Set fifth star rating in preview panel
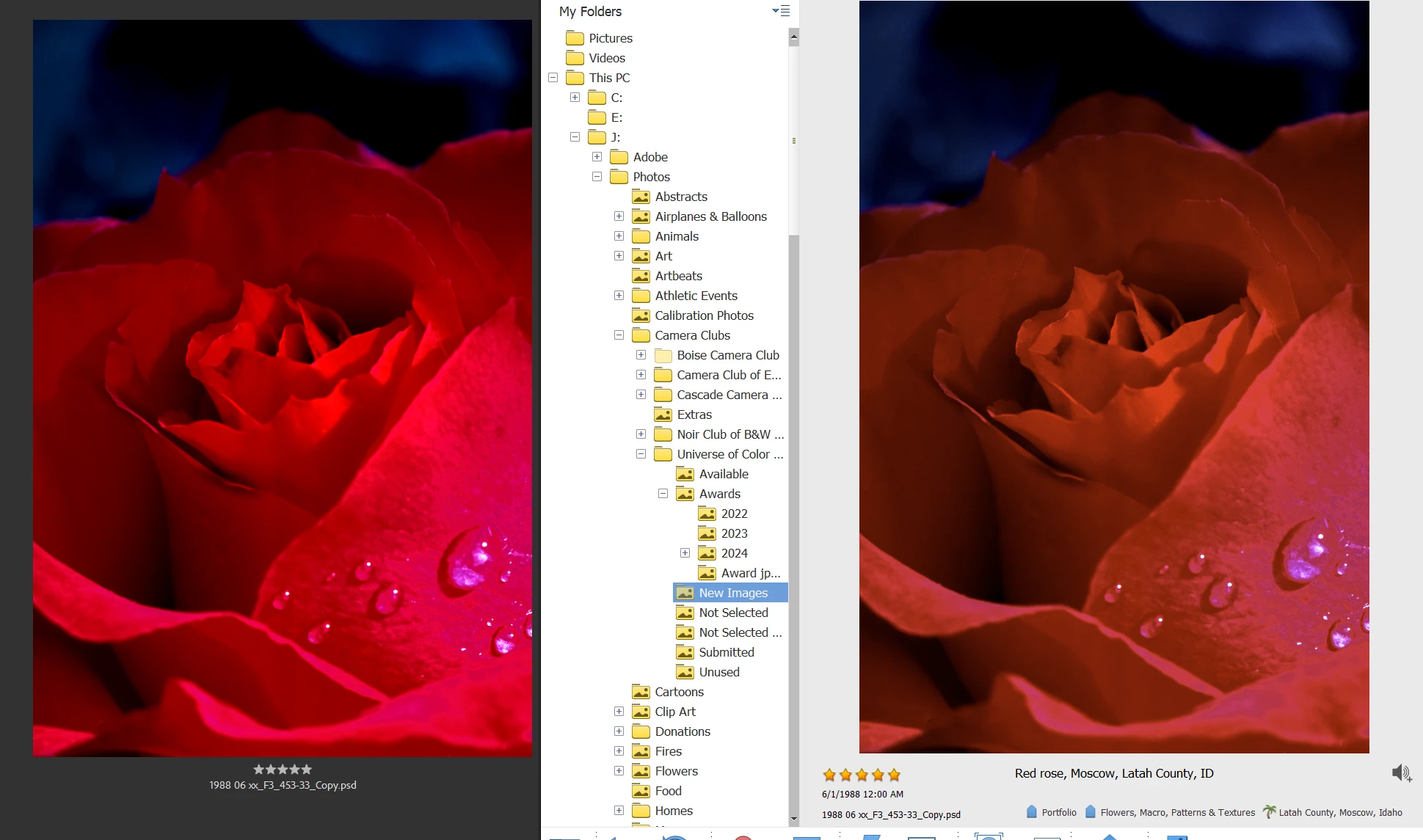The height and width of the screenshot is (840, 1423). tap(894, 775)
